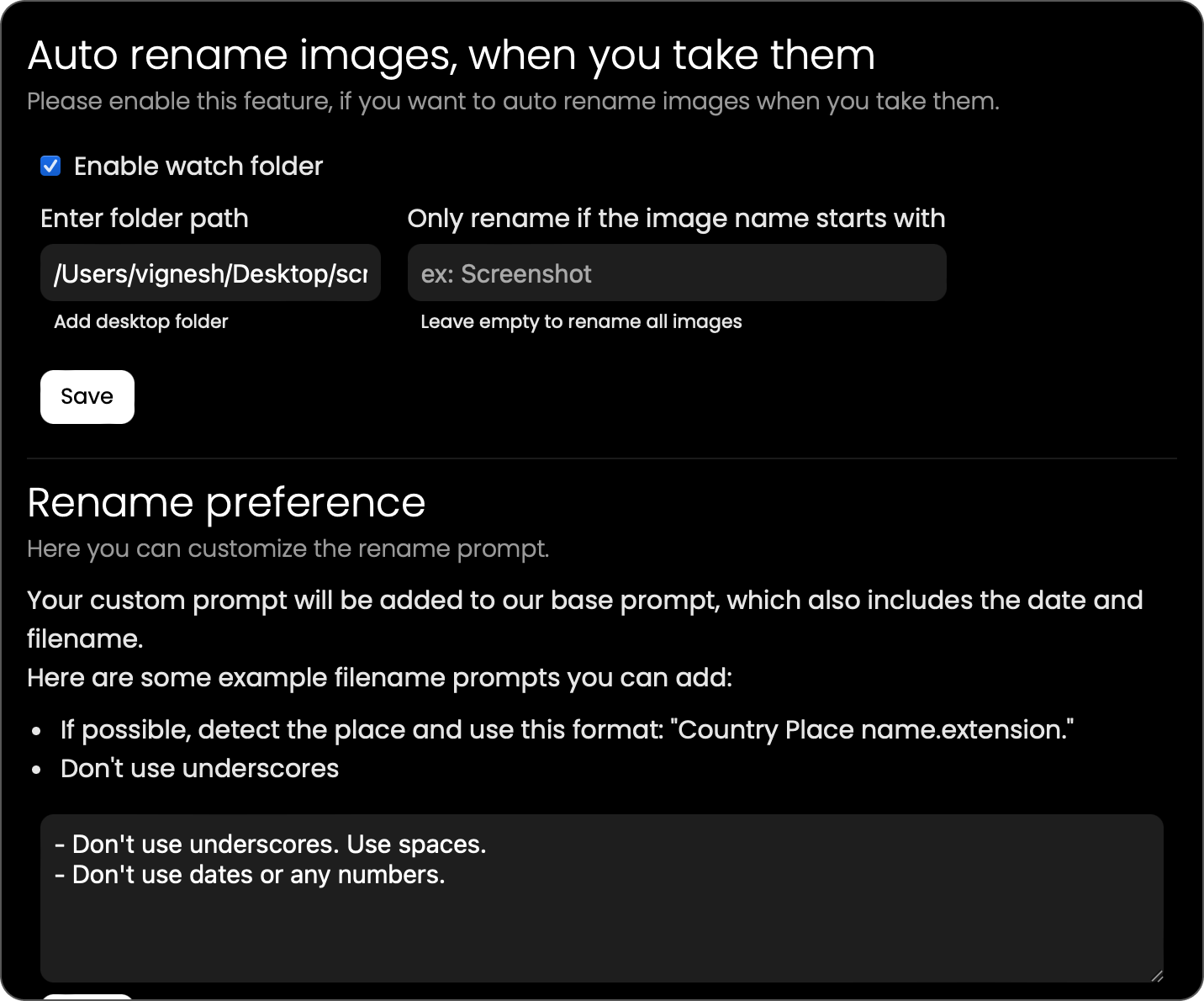Screen dimensions: 1204x1001
Task: Click the "Auto rename images" main heading
Action: (x=451, y=56)
